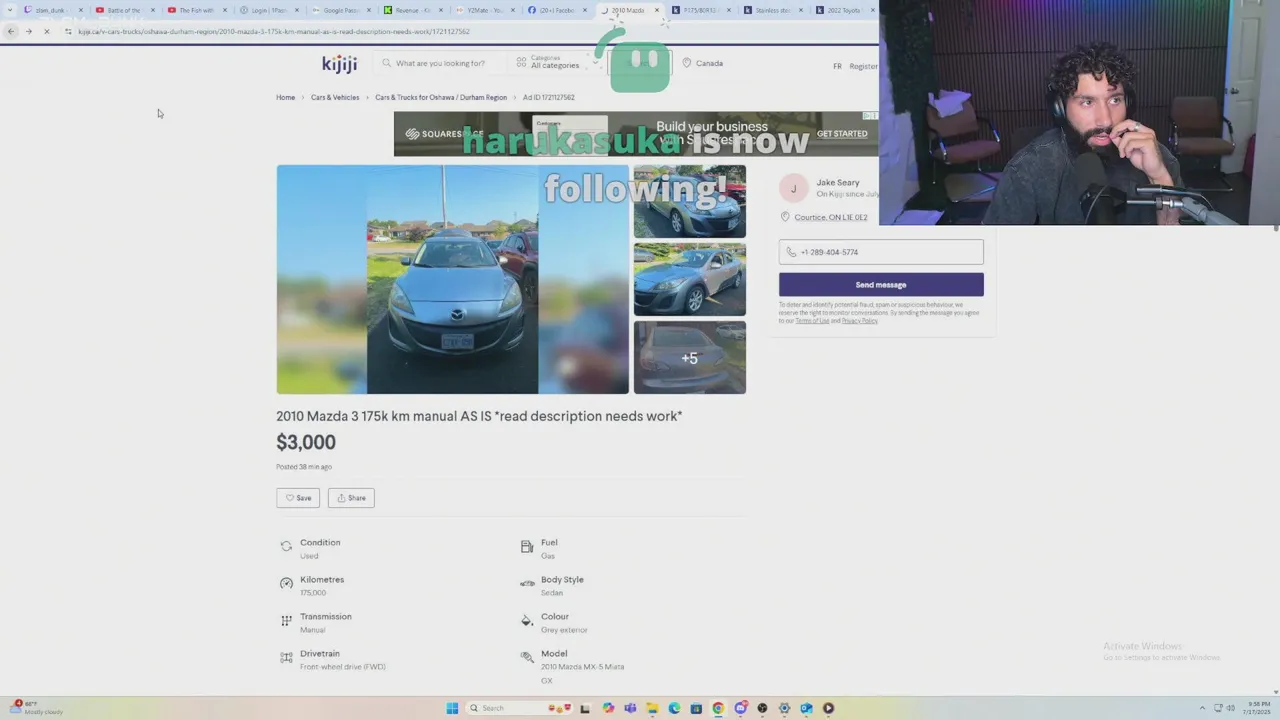Click the Model search icon

527,657
